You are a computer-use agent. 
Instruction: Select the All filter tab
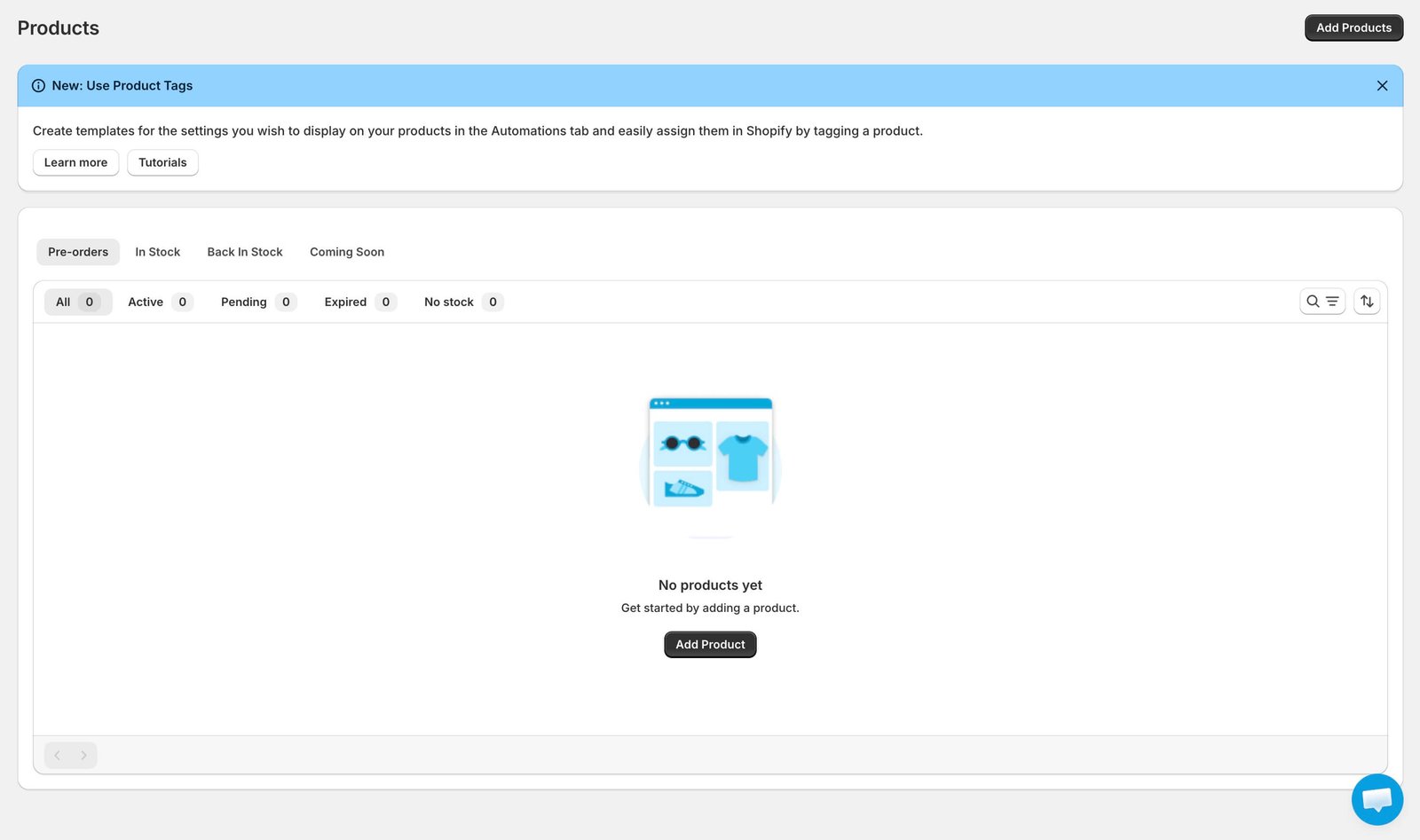(x=78, y=302)
